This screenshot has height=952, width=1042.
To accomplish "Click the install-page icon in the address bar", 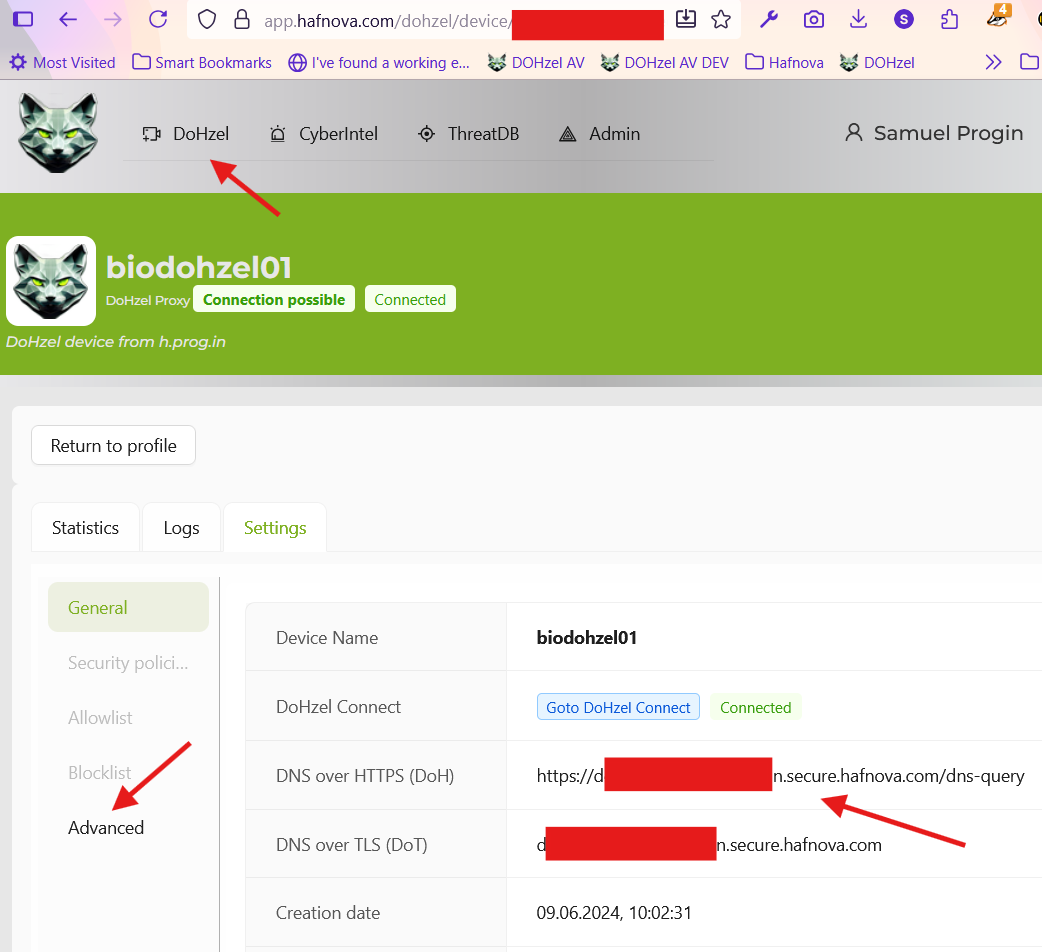I will [x=686, y=19].
